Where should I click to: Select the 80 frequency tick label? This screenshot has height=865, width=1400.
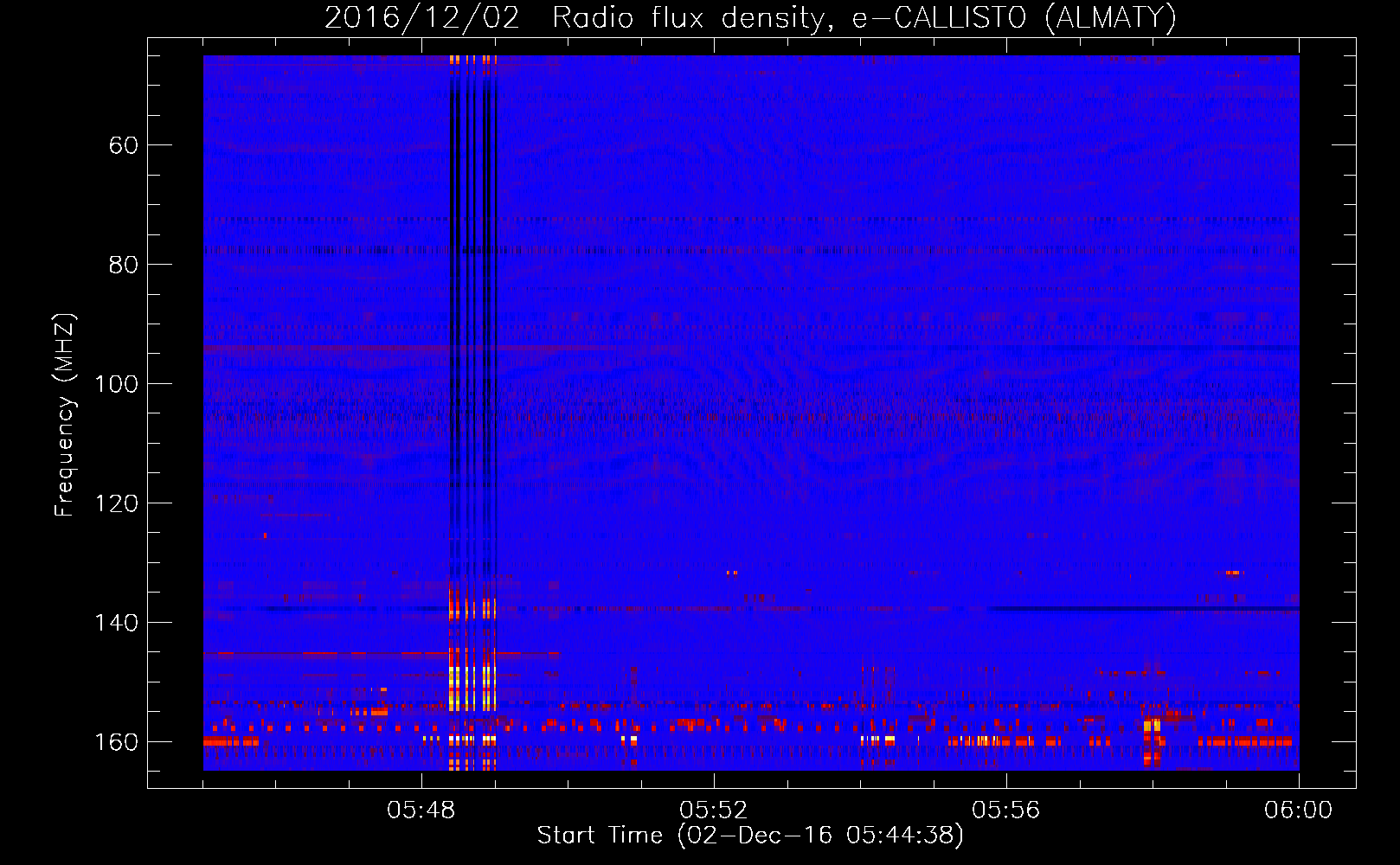click(124, 265)
